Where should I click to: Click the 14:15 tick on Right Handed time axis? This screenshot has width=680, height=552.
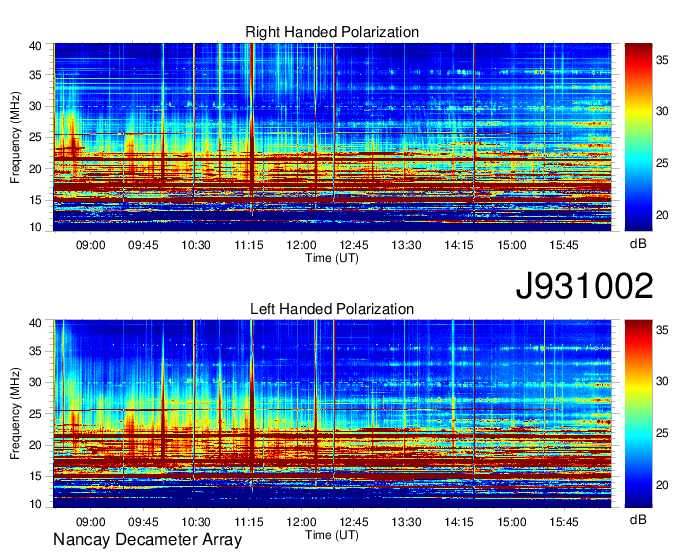click(x=459, y=245)
